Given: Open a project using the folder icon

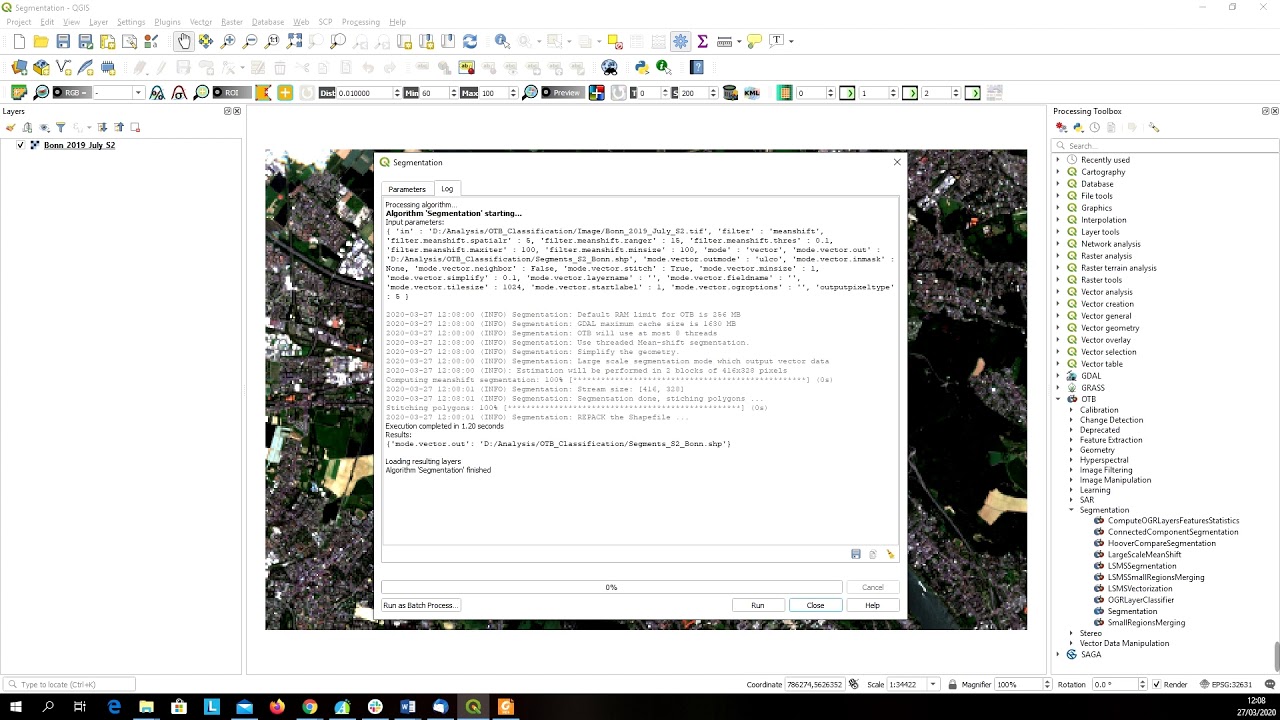Looking at the screenshot, I should (41, 41).
